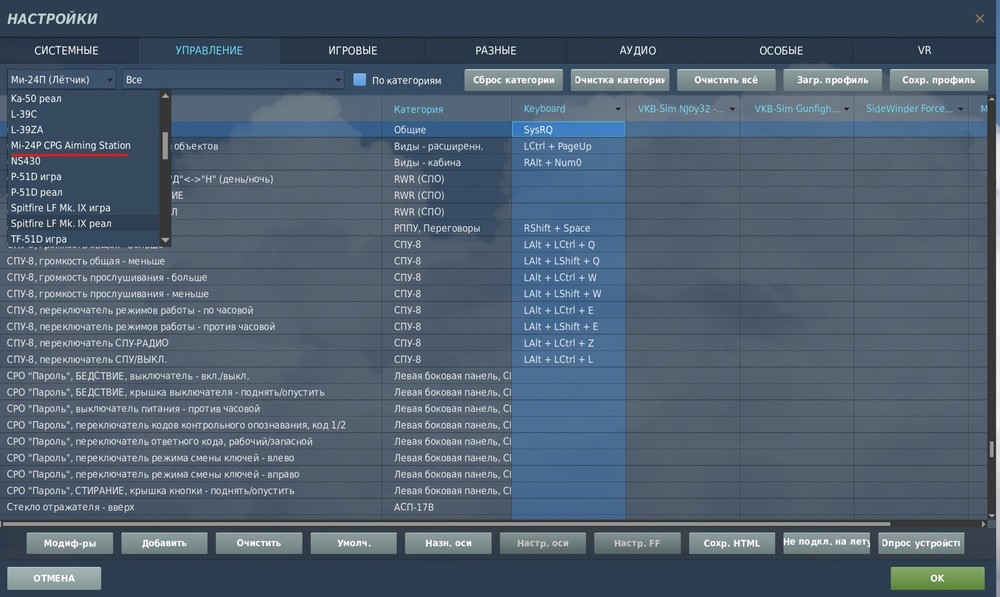Select L-39ZA from the dropdown list
This screenshot has height=597, width=1000.
pos(83,129)
